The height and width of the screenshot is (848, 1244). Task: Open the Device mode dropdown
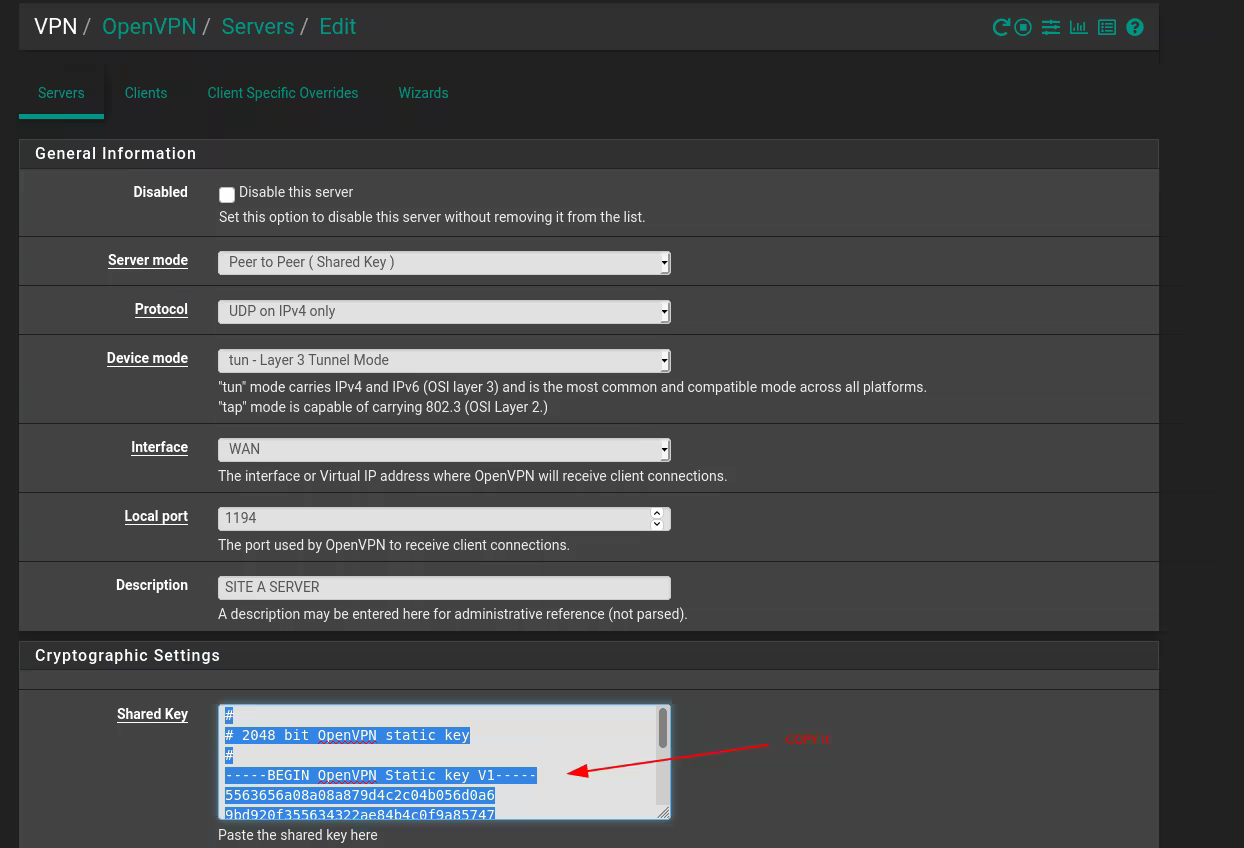pyautogui.click(x=444, y=360)
